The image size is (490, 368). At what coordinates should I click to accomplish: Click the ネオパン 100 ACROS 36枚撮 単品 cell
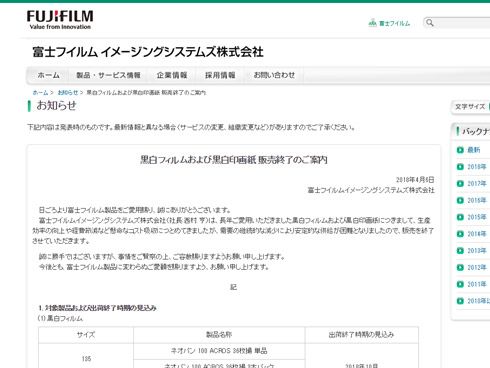(219, 351)
